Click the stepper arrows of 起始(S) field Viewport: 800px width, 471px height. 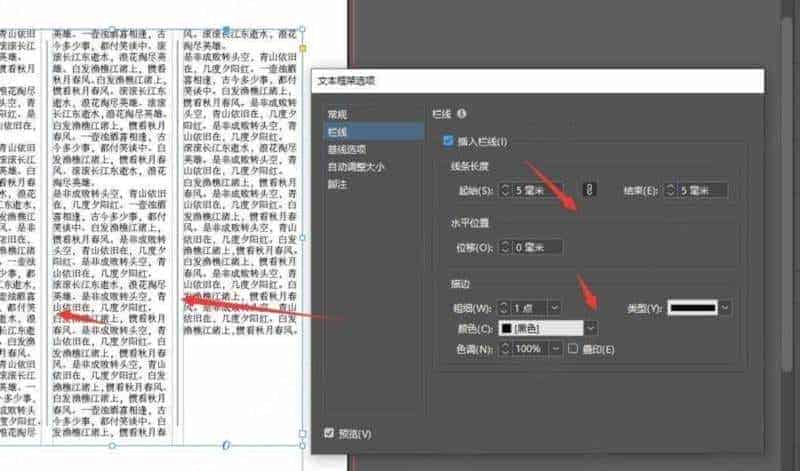point(506,190)
